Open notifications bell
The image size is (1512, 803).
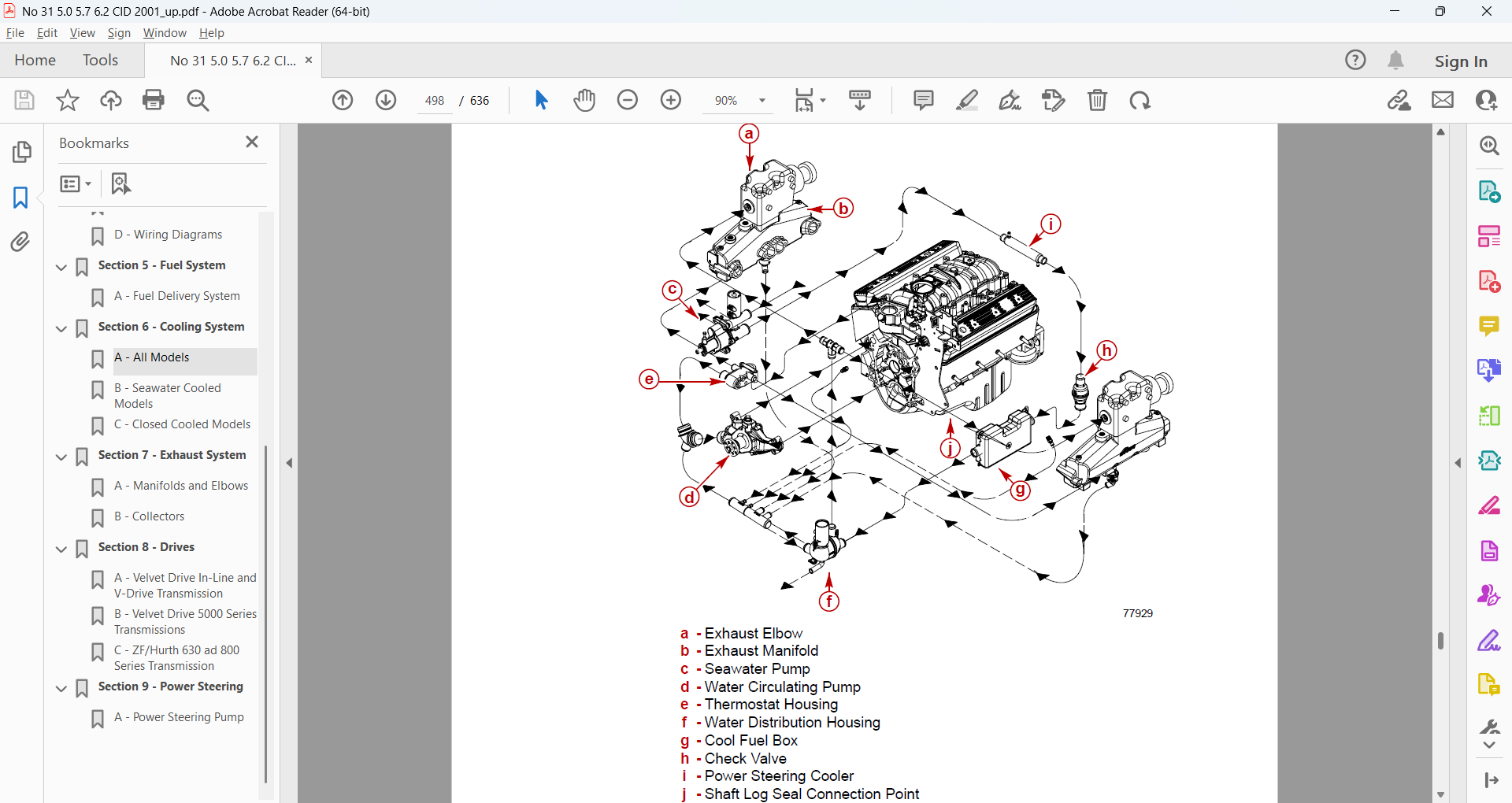click(1396, 60)
